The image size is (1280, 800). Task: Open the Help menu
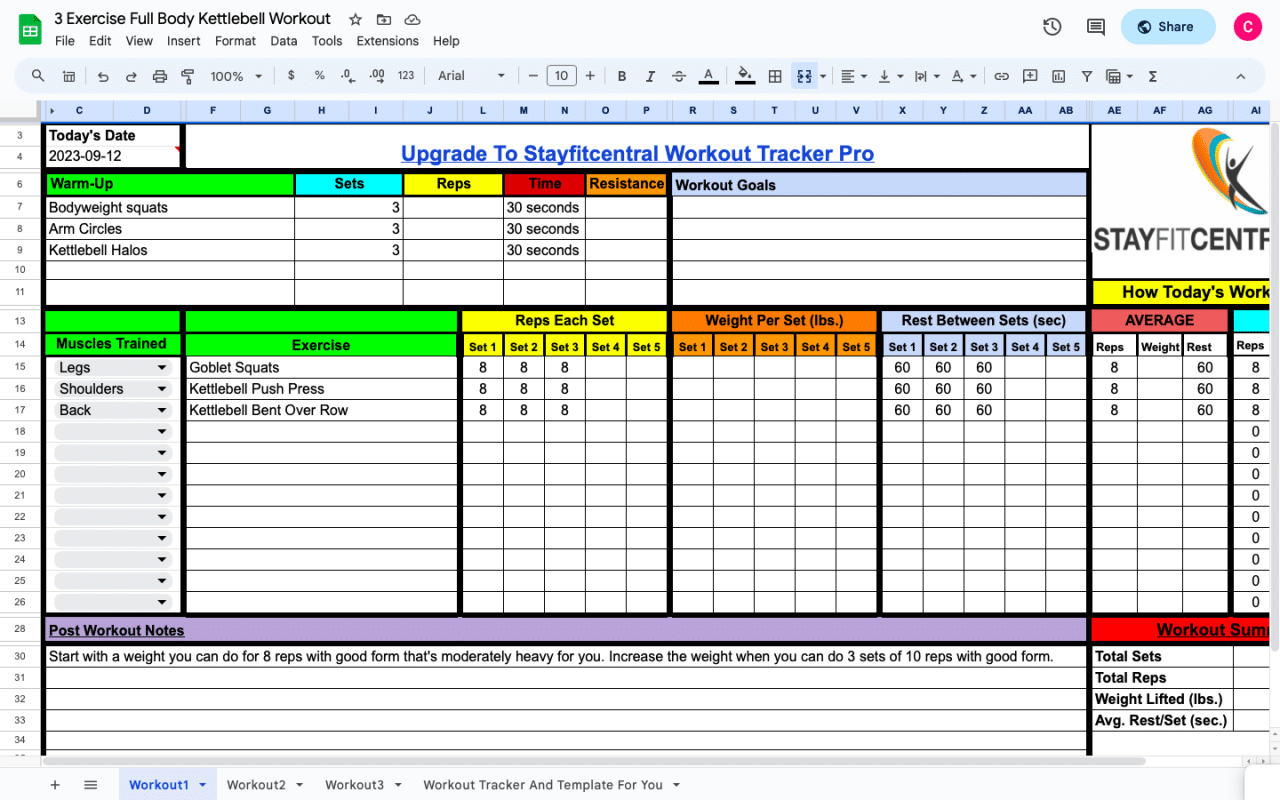tap(446, 41)
